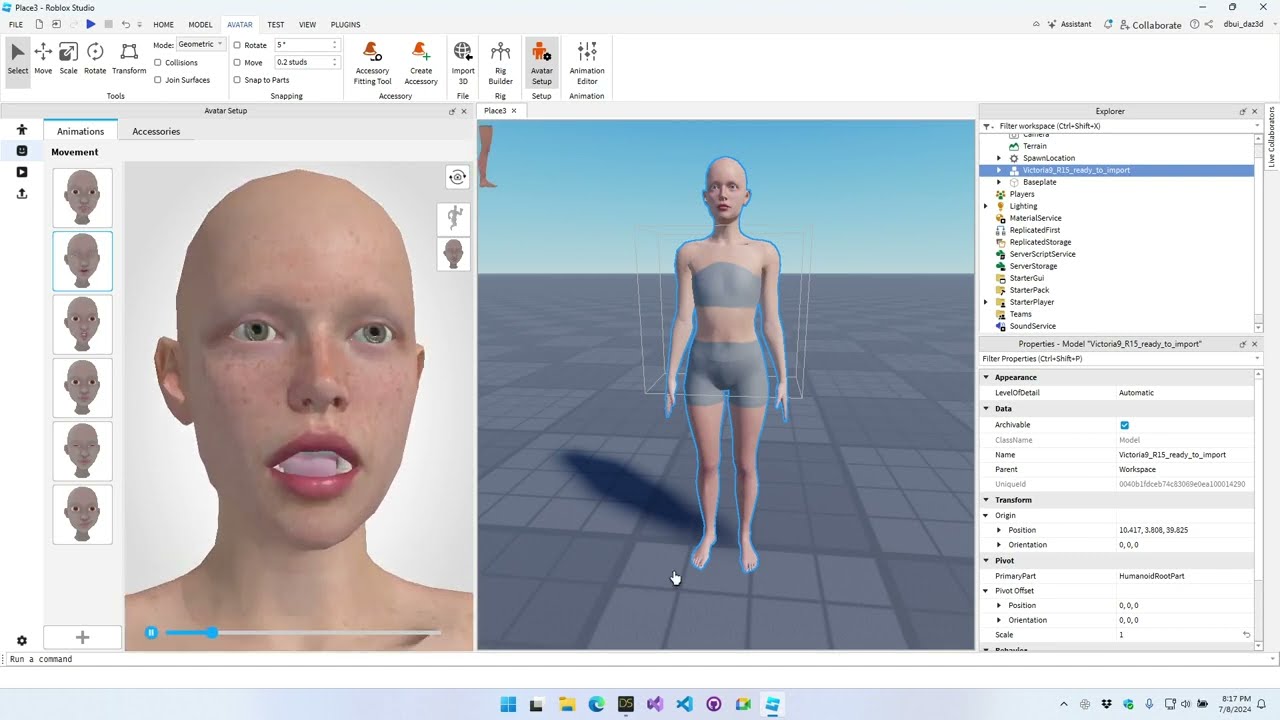Toggle Snap to Parts checkbox
Viewport: 1280px width, 720px height.
coord(237,80)
